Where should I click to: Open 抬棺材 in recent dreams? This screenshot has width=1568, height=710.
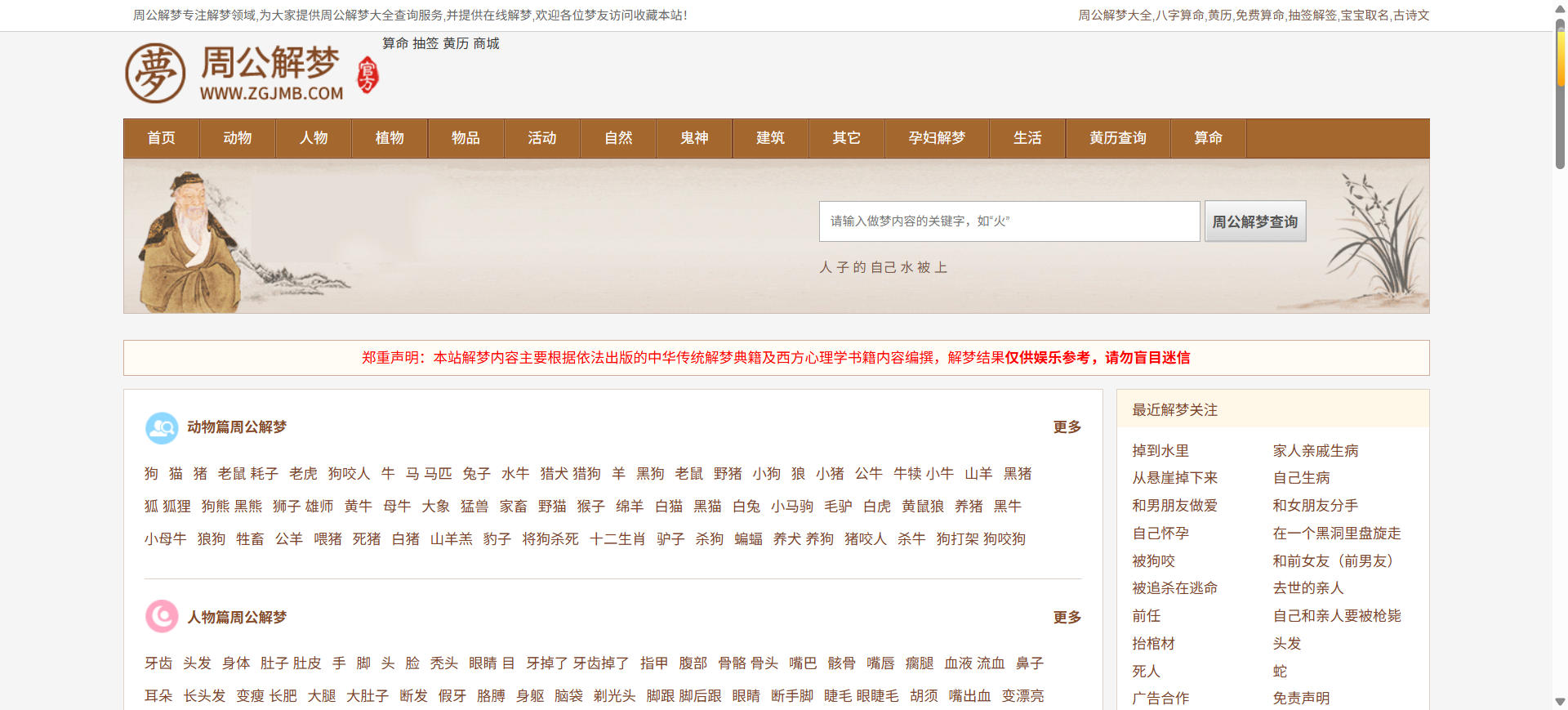tap(1153, 644)
